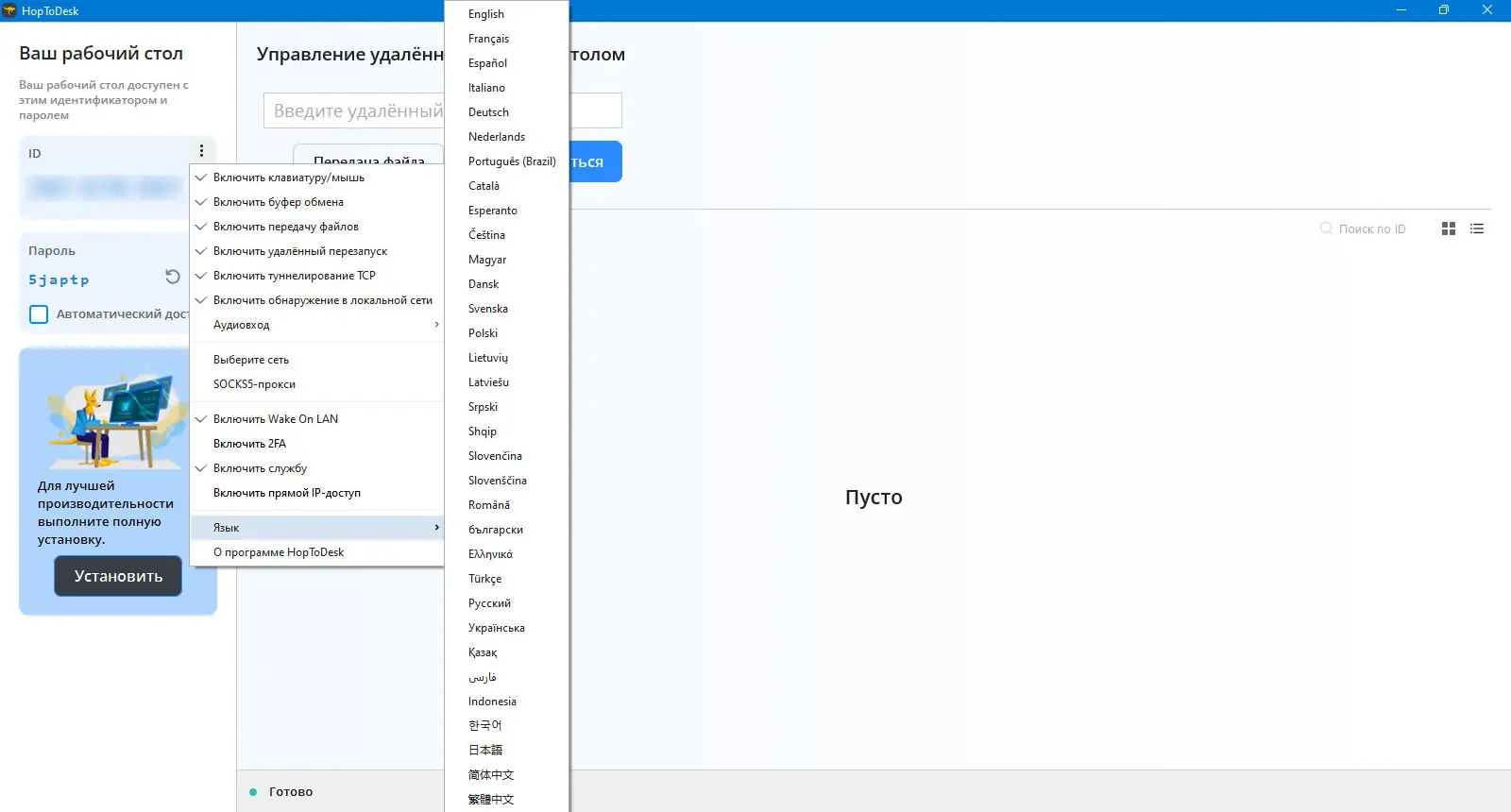The image size is (1511, 812).
Task: Expand the Язык submenu
Action: coord(317,528)
